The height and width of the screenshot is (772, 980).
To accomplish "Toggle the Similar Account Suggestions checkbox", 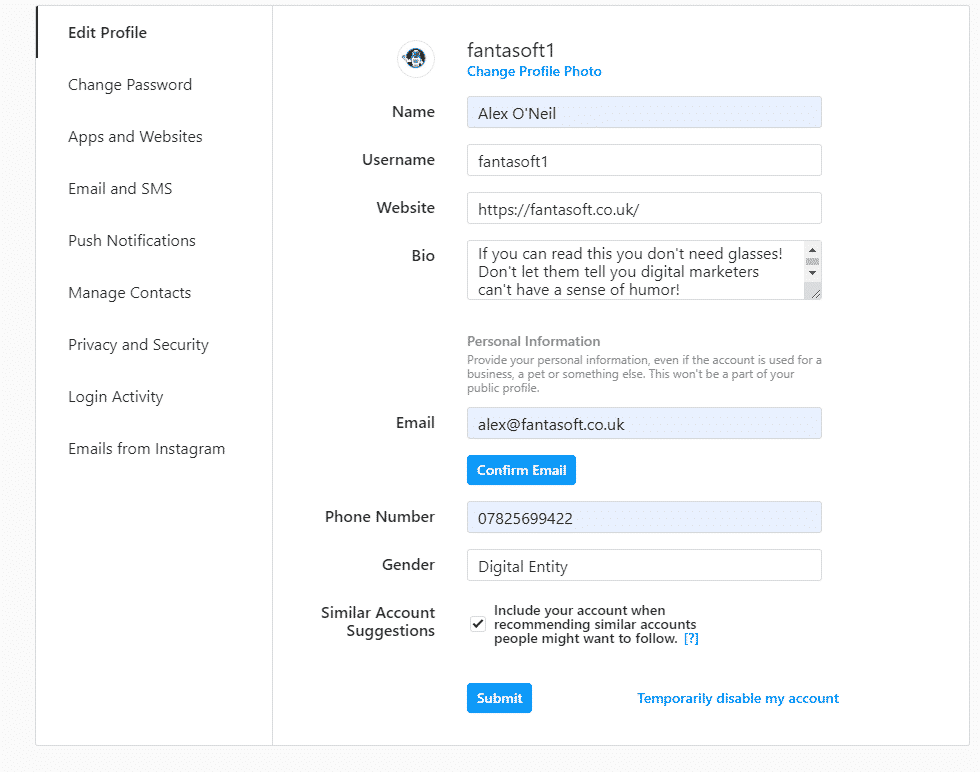I will pyautogui.click(x=478, y=624).
